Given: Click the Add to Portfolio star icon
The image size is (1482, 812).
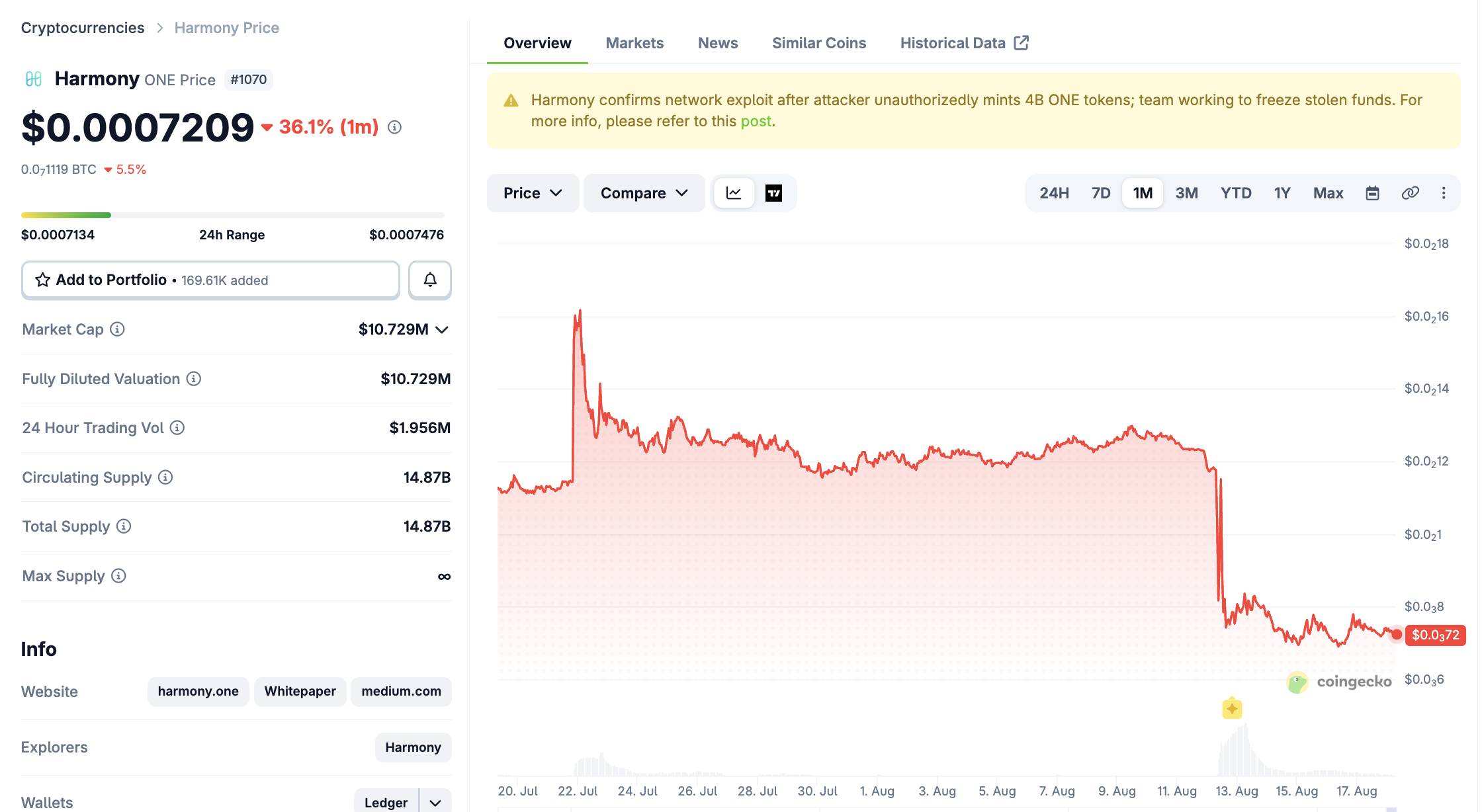Looking at the screenshot, I should [42, 280].
